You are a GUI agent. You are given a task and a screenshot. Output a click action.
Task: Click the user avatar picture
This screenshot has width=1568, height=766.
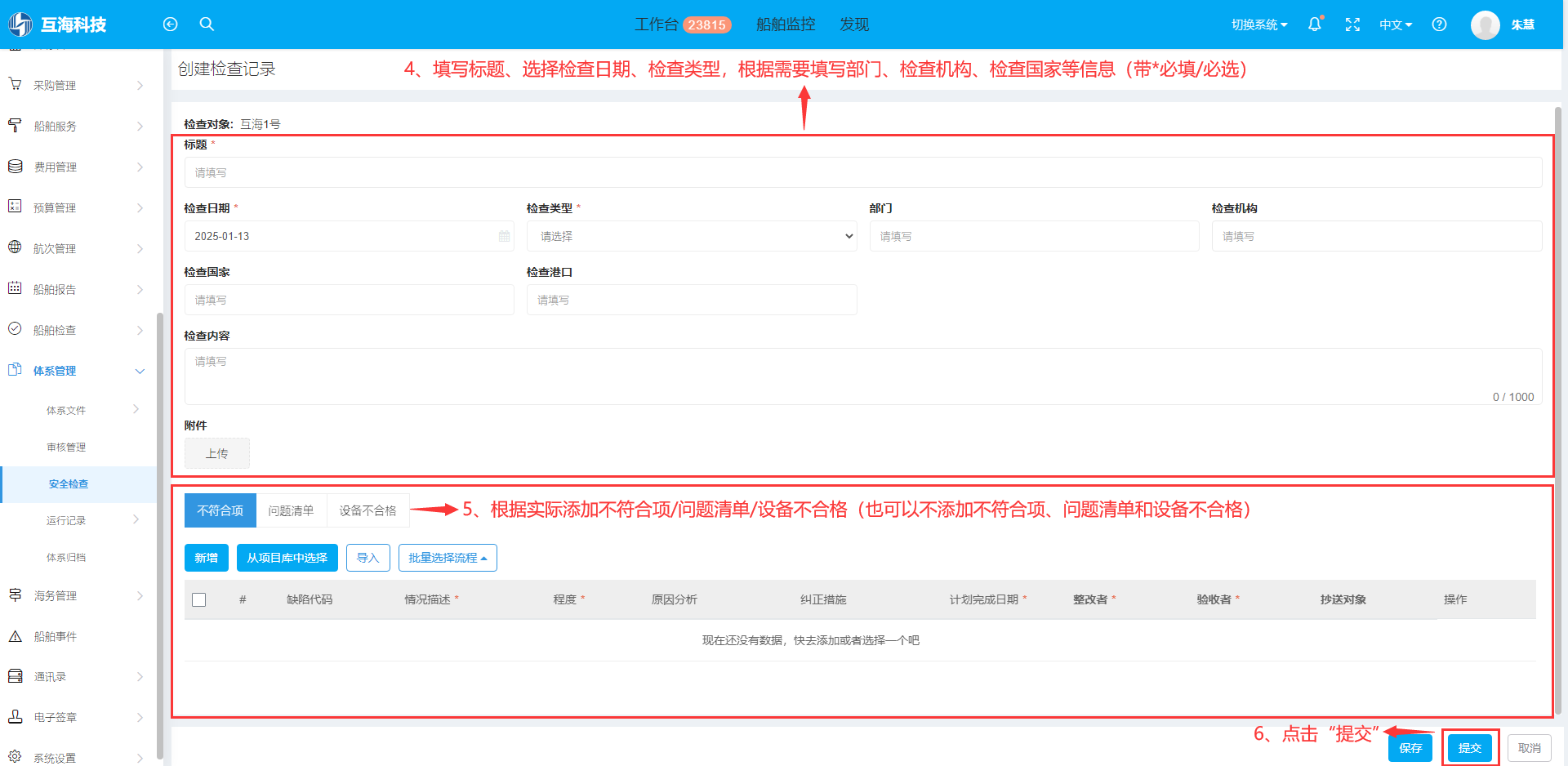point(1485,24)
